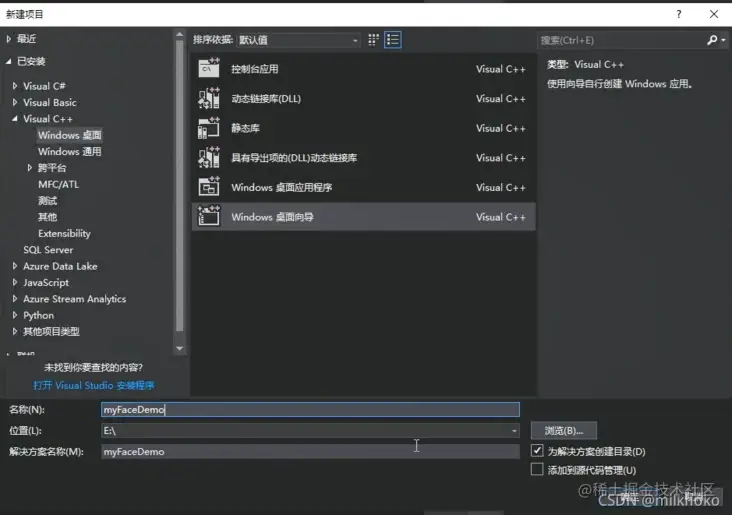Viewport: 732px width, 515px height.
Task: Click the 名称 project name field
Action: point(310,409)
